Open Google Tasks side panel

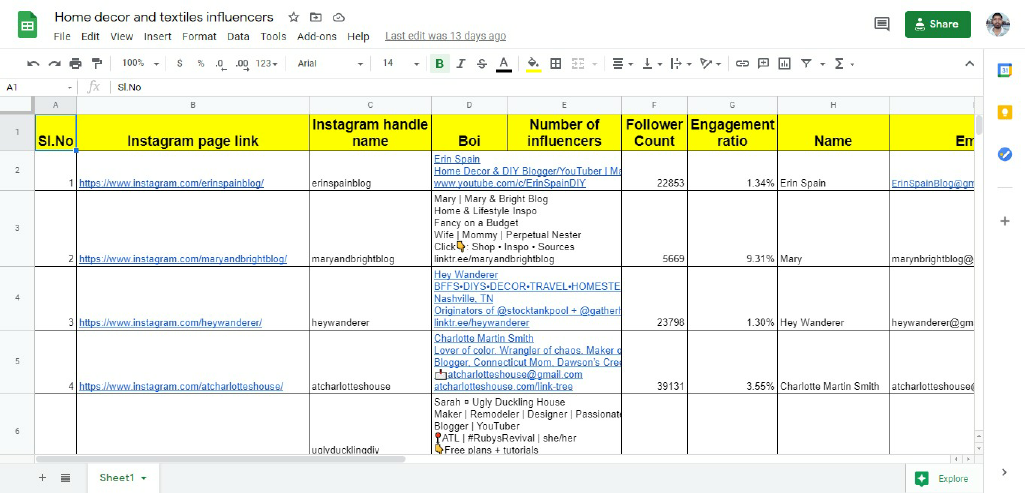coord(1005,154)
